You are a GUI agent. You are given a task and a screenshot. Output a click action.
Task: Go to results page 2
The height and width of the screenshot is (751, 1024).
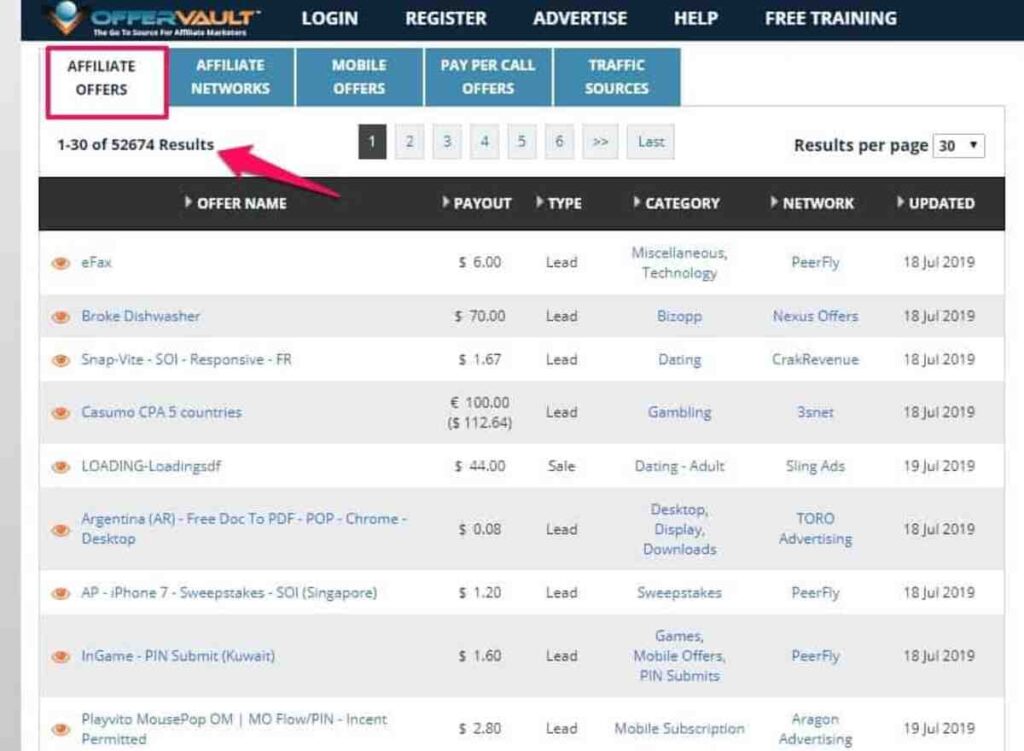409,142
